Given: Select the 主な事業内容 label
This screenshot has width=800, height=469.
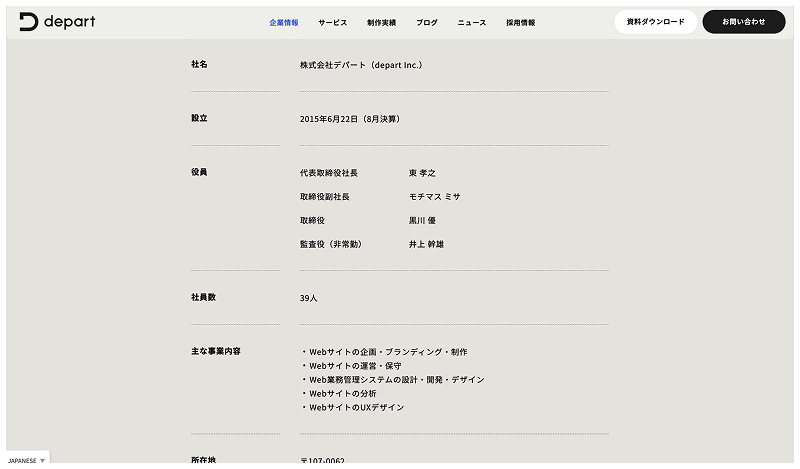Looking at the screenshot, I should (216, 351).
